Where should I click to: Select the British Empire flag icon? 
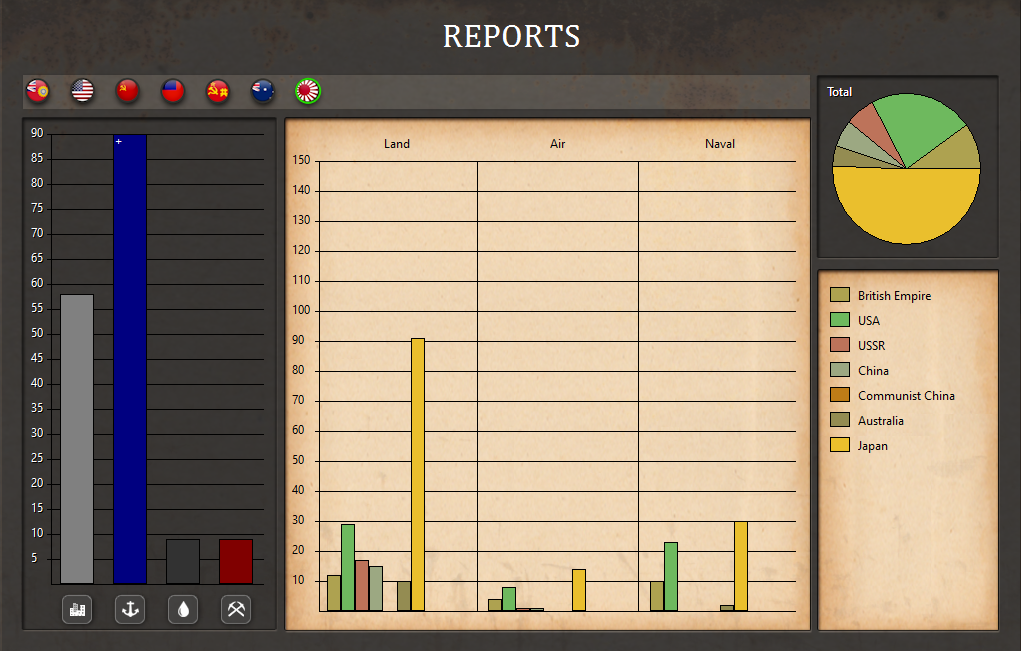38,90
